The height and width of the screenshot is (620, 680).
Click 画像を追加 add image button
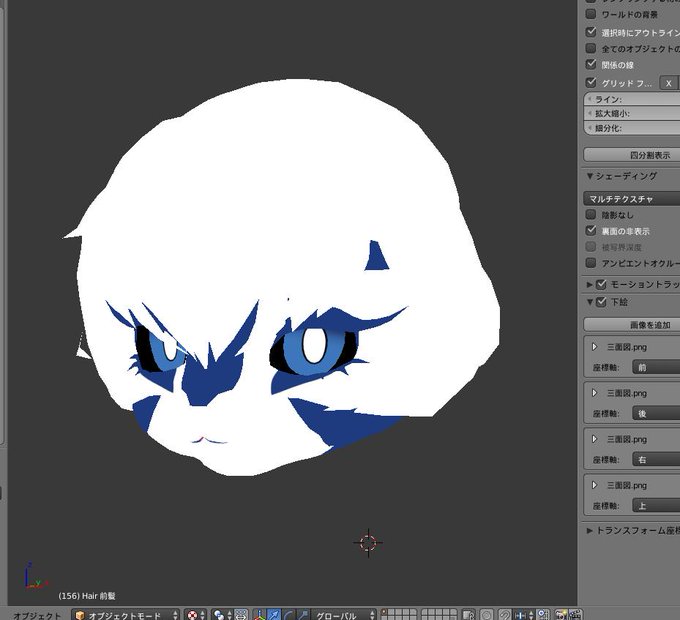click(632, 325)
